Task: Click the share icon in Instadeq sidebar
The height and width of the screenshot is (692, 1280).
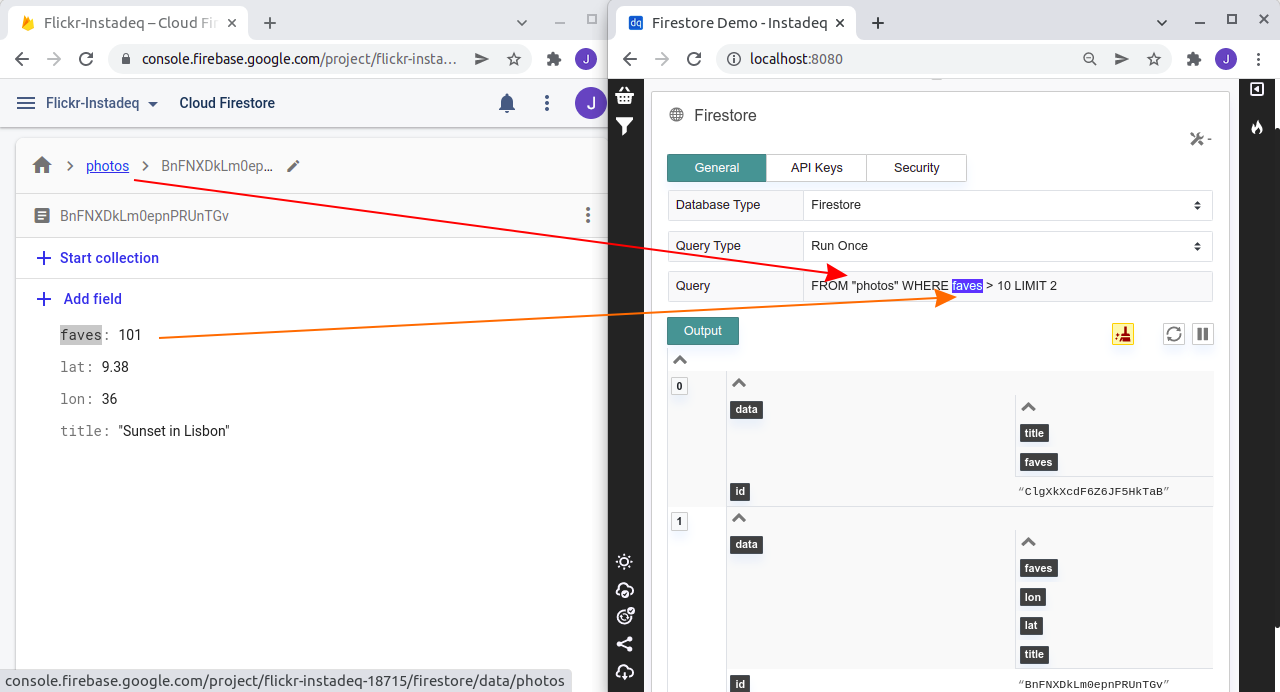Action: tap(625, 644)
